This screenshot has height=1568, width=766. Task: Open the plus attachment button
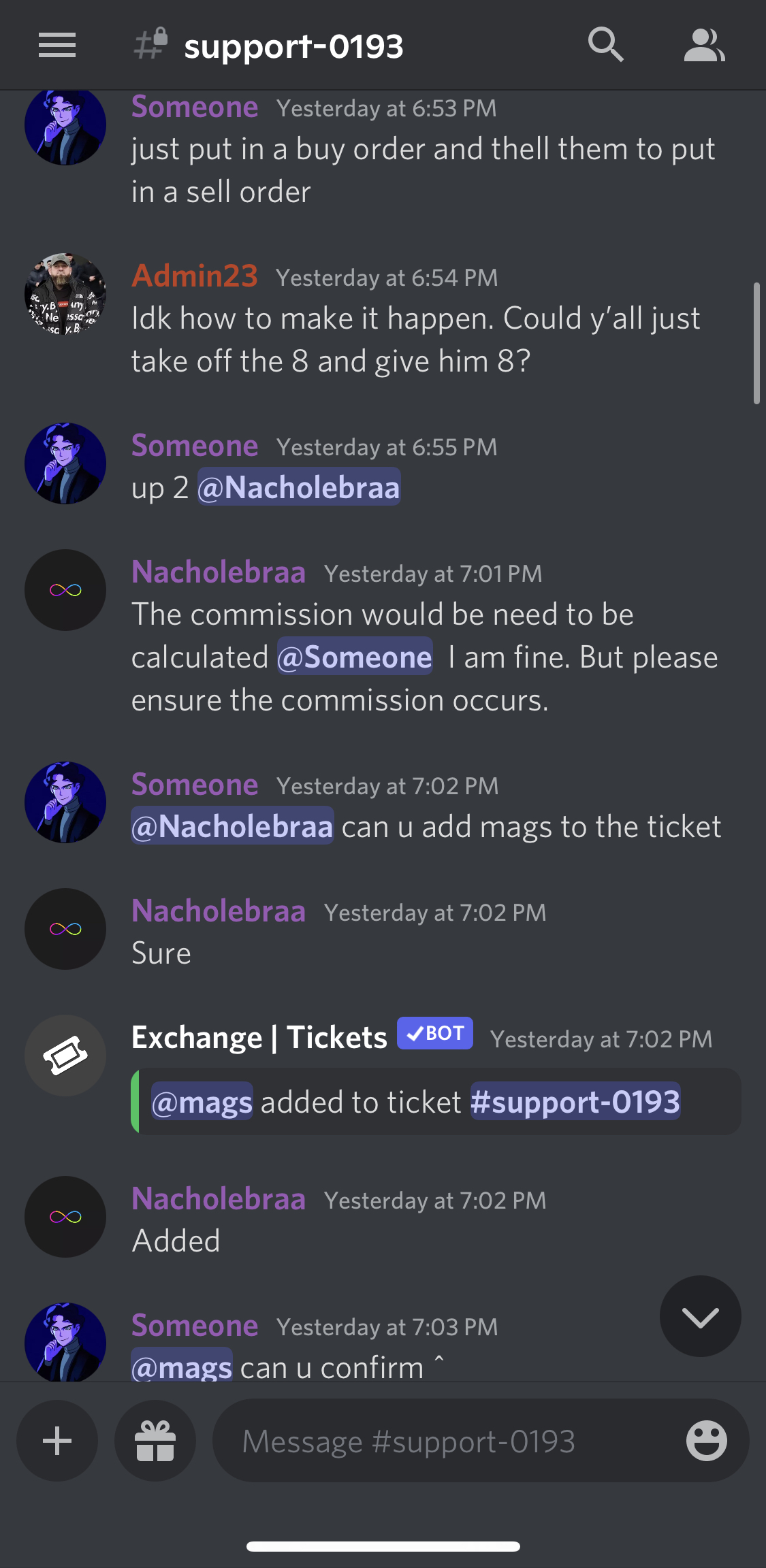[57, 1441]
